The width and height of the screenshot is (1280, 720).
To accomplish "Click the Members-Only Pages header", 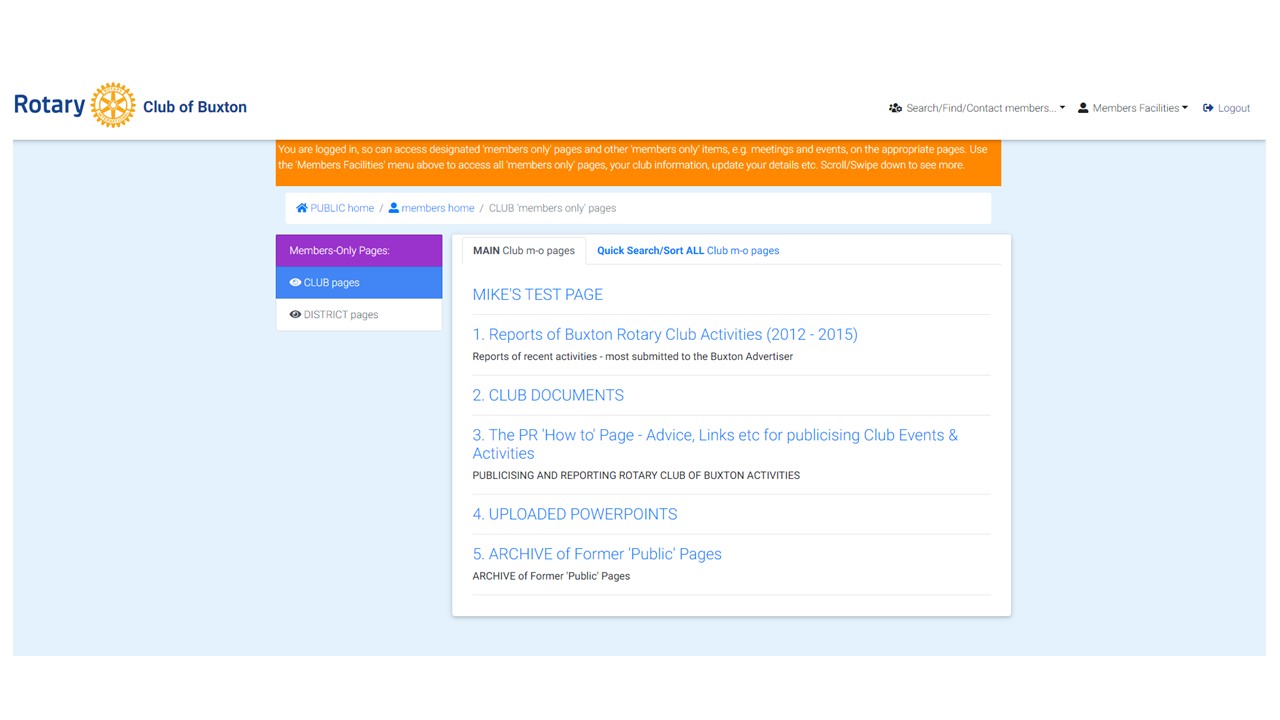I will (359, 251).
